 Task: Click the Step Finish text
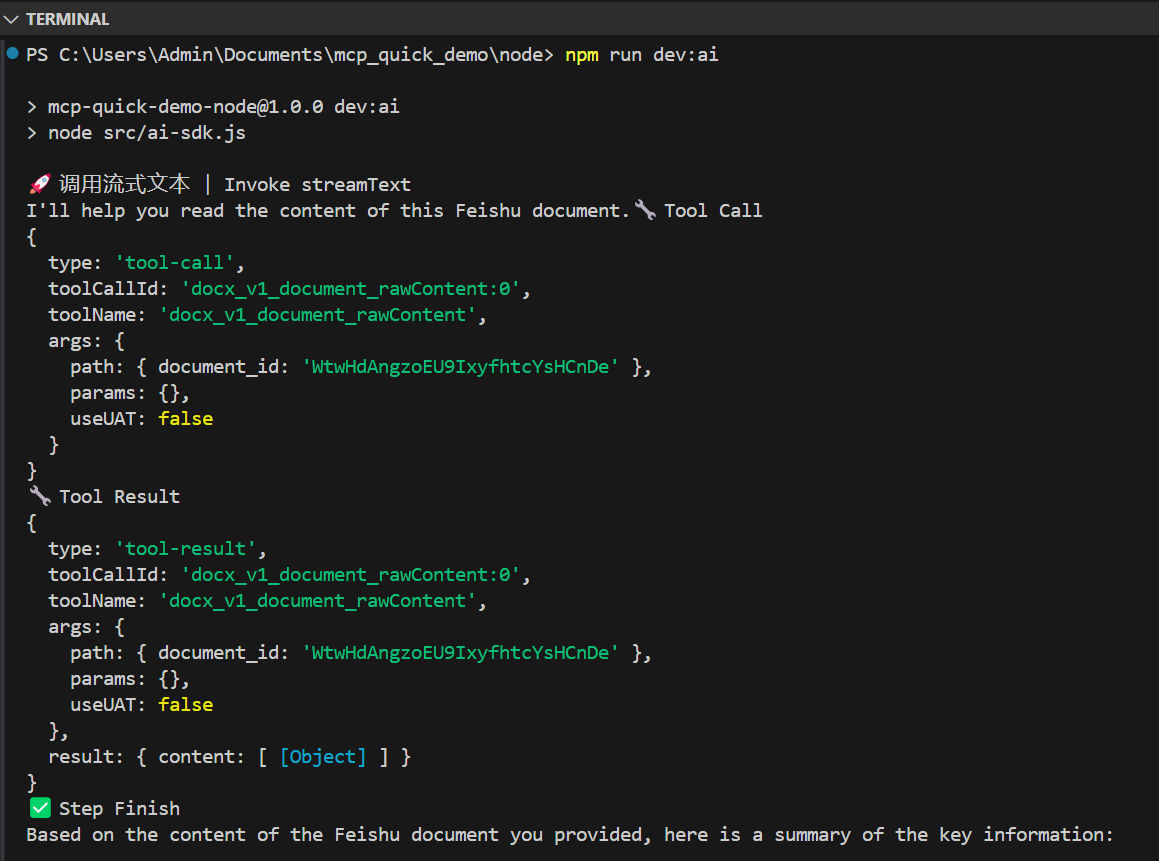[120, 809]
